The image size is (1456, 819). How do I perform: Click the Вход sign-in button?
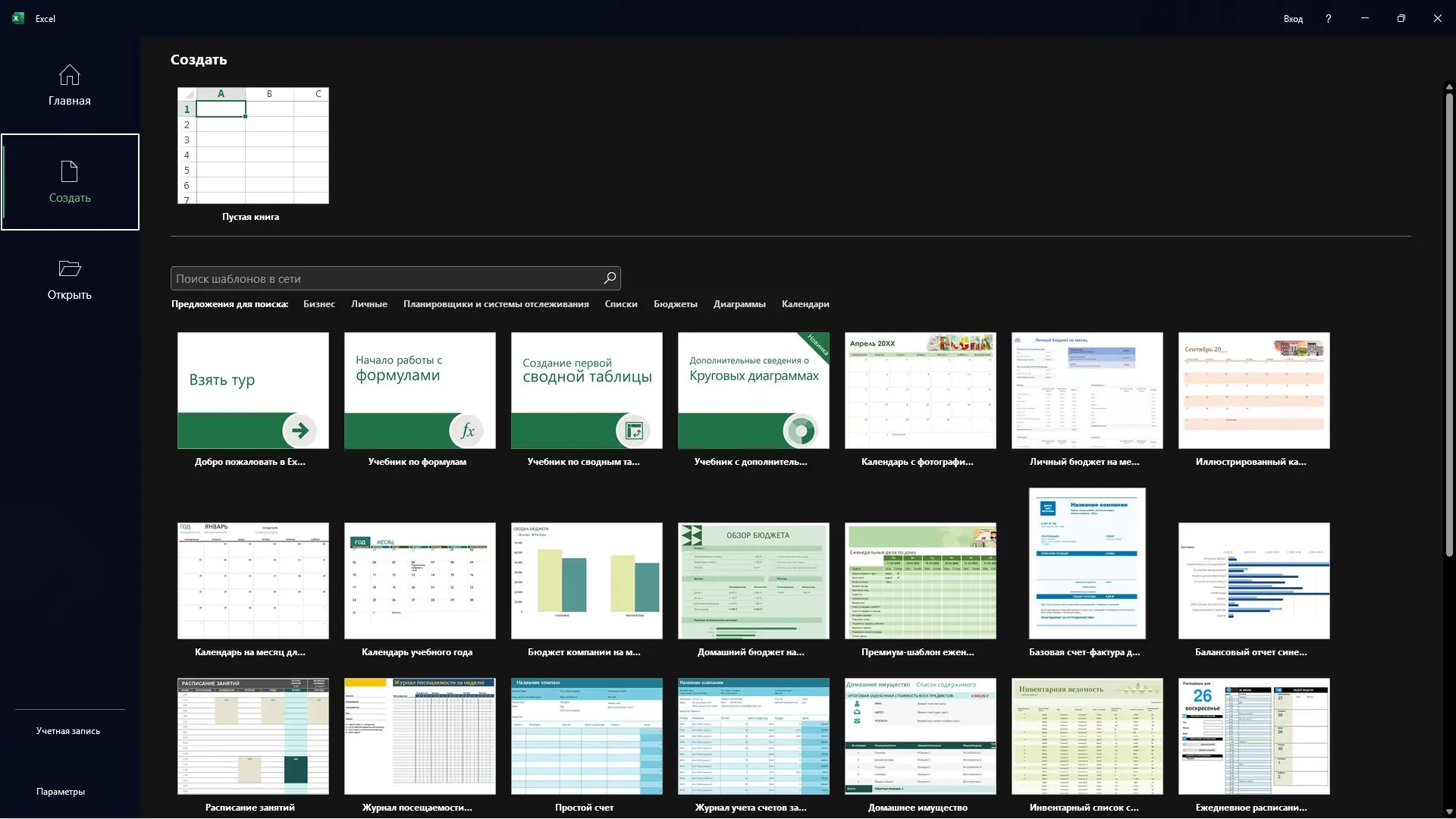(x=1293, y=19)
